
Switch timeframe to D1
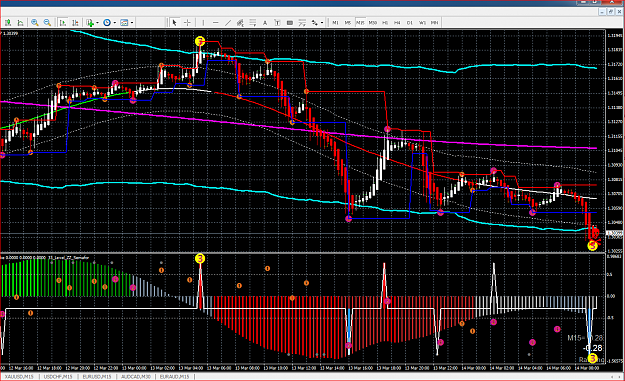point(410,23)
